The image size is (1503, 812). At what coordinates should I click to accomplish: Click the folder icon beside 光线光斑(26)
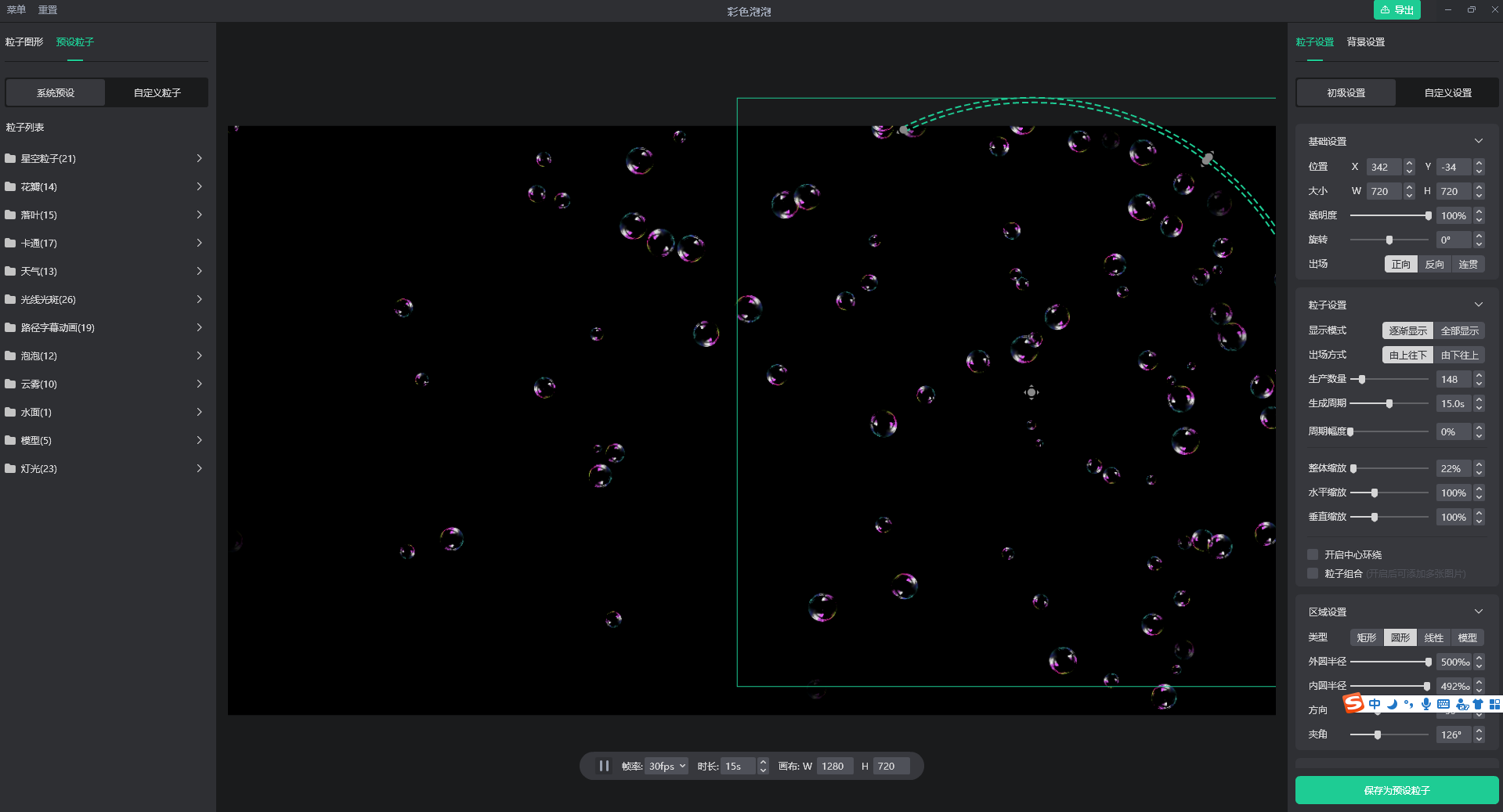[10, 299]
